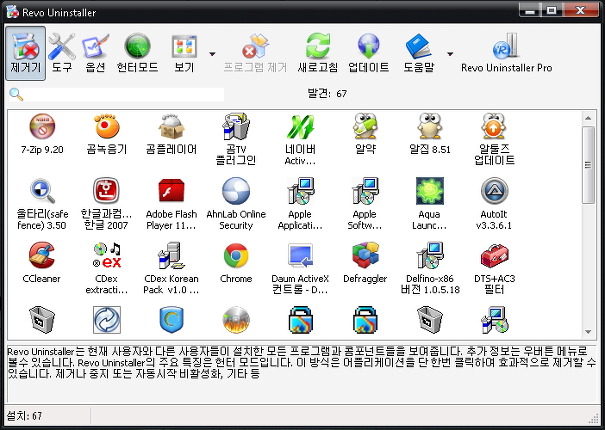Click the scrollbar down arrow

(588, 332)
